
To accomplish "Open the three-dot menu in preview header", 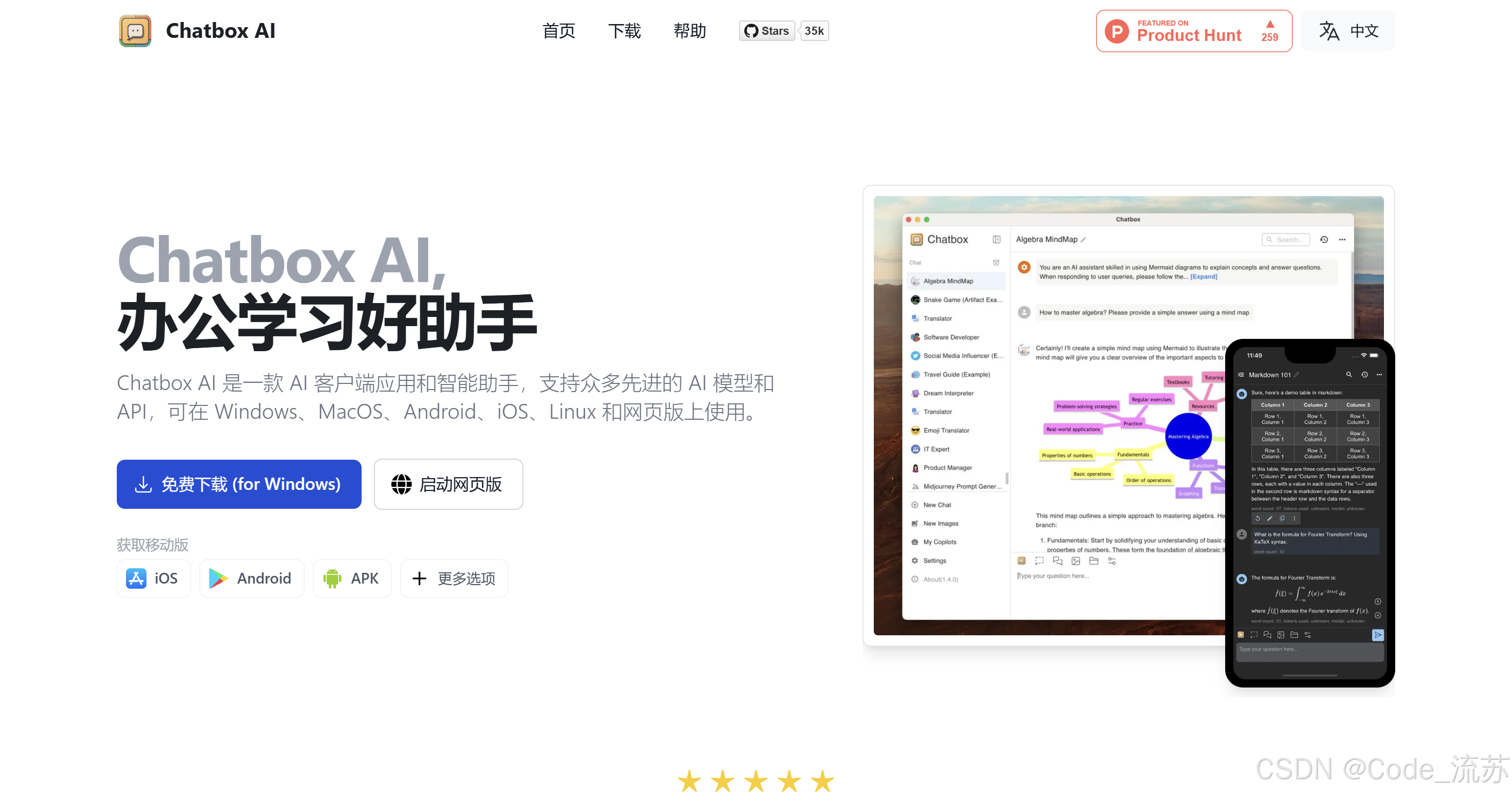I will point(1342,240).
